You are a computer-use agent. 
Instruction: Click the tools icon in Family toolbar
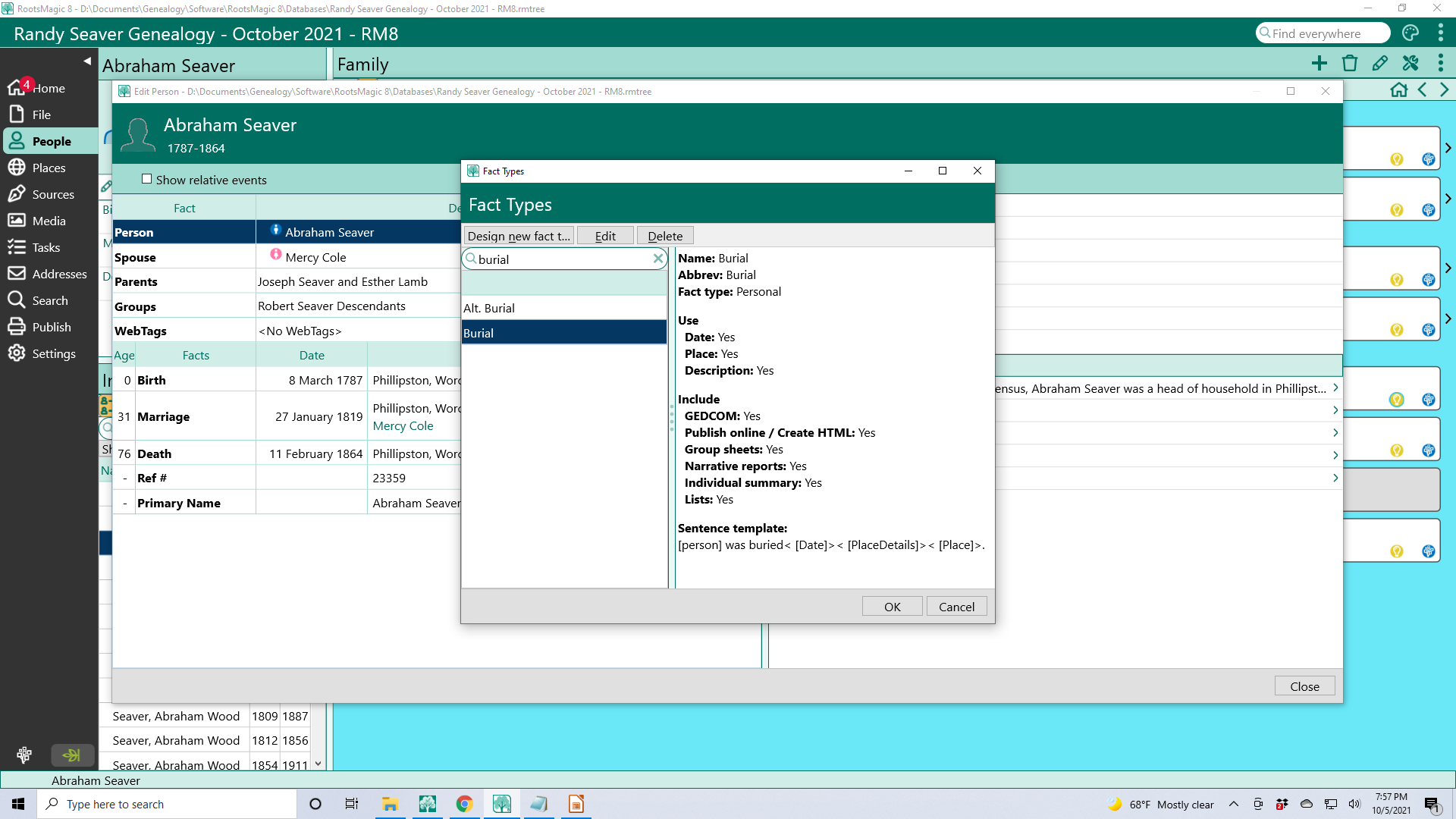1410,64
